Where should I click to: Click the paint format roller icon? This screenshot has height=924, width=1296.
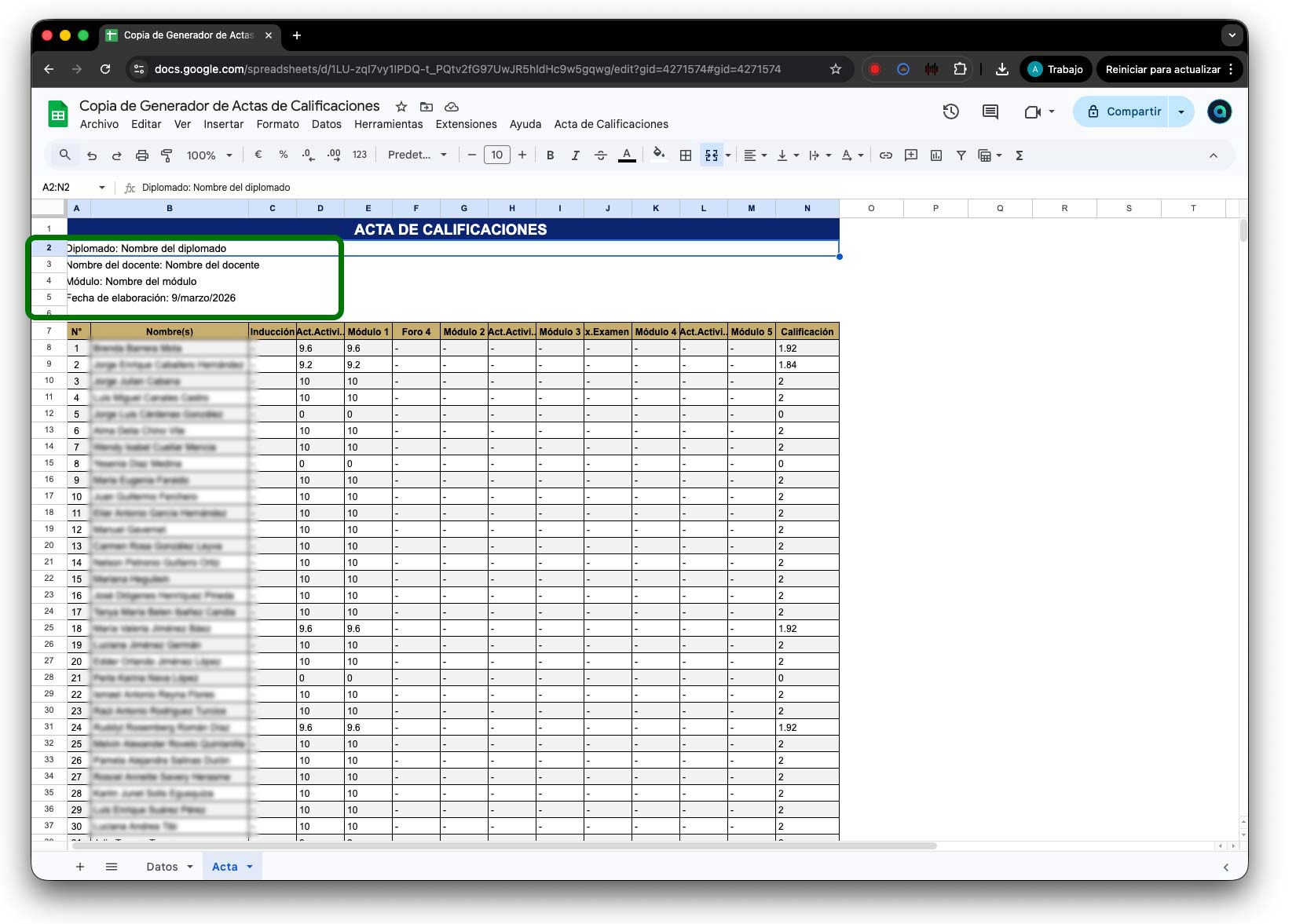pyautogui.click(x=167, y=155)
